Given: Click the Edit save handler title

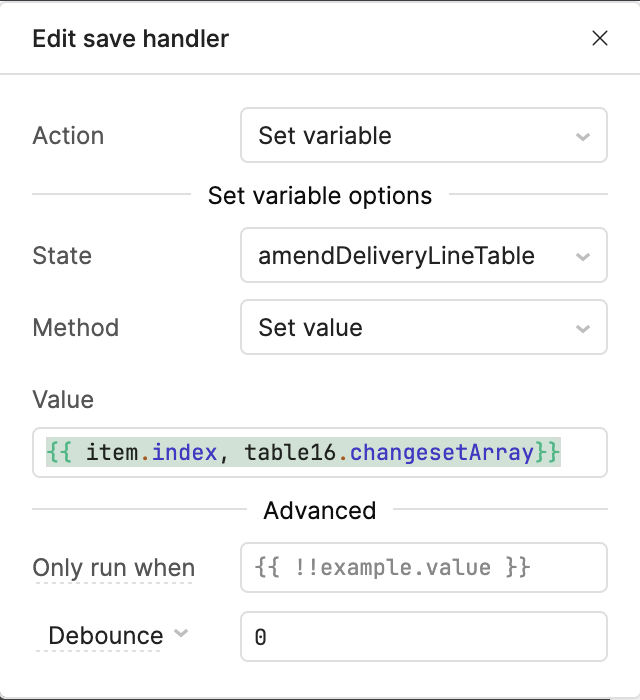Looking at the screenshot, I should tap(131, 39).
